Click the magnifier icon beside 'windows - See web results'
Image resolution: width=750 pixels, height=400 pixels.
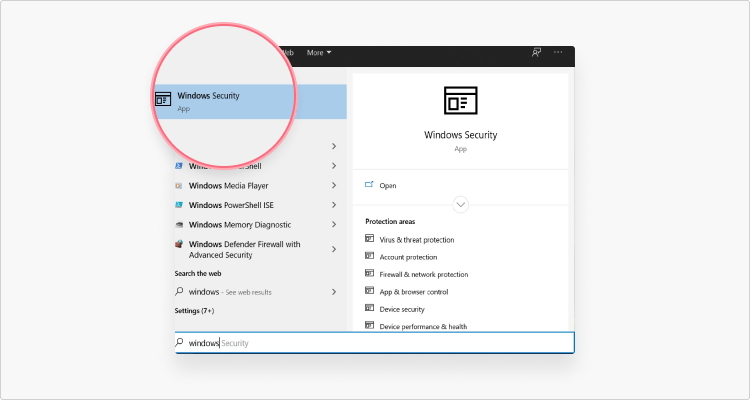pos(179,291)
